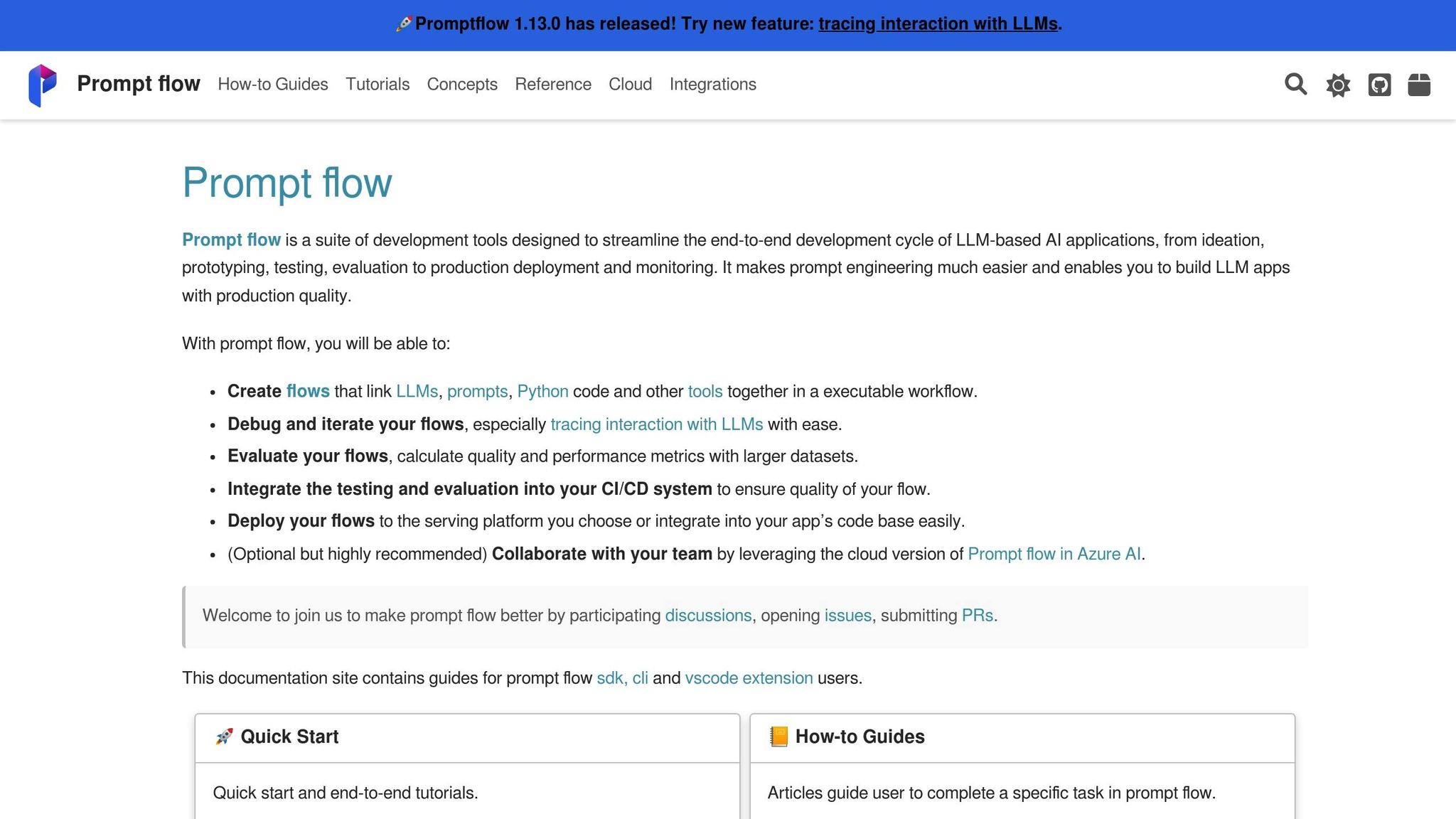1456x819 pixels.
Task: Click the Prompt flow logo
Action: [43, 85]
